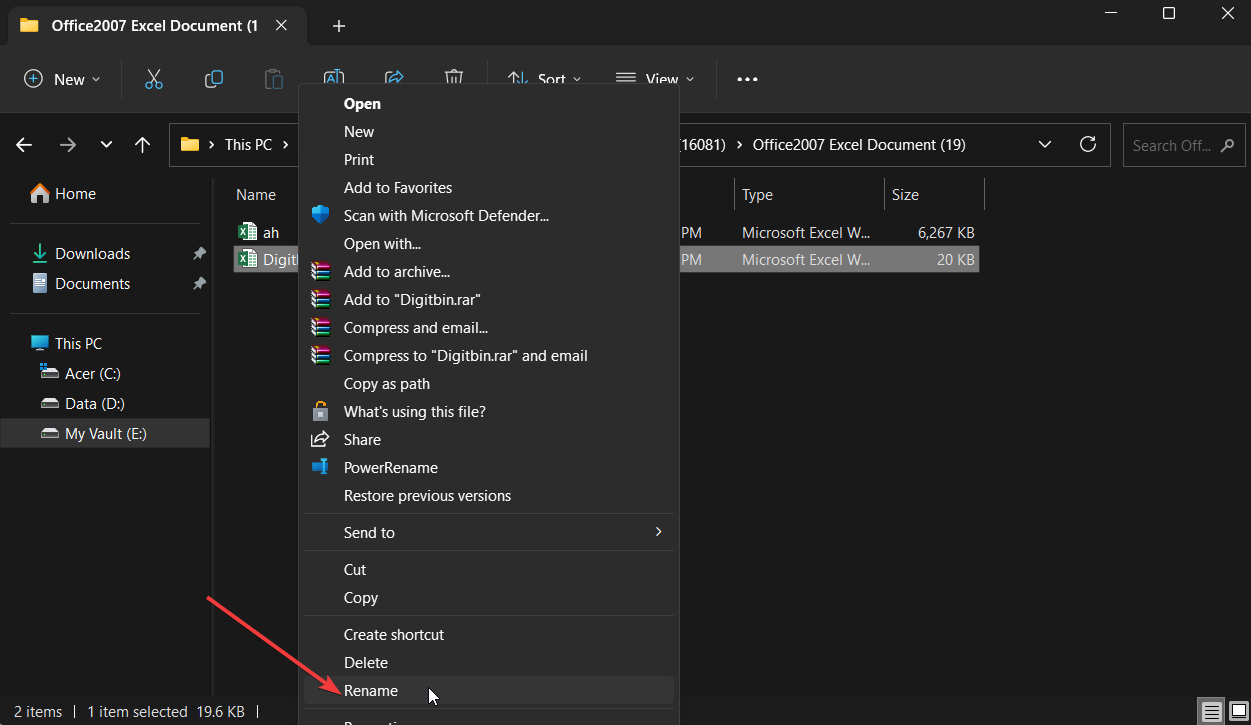The image size is (1251, 725).
Task: Select Delete in the context menu
Action: tap(489, 662)
